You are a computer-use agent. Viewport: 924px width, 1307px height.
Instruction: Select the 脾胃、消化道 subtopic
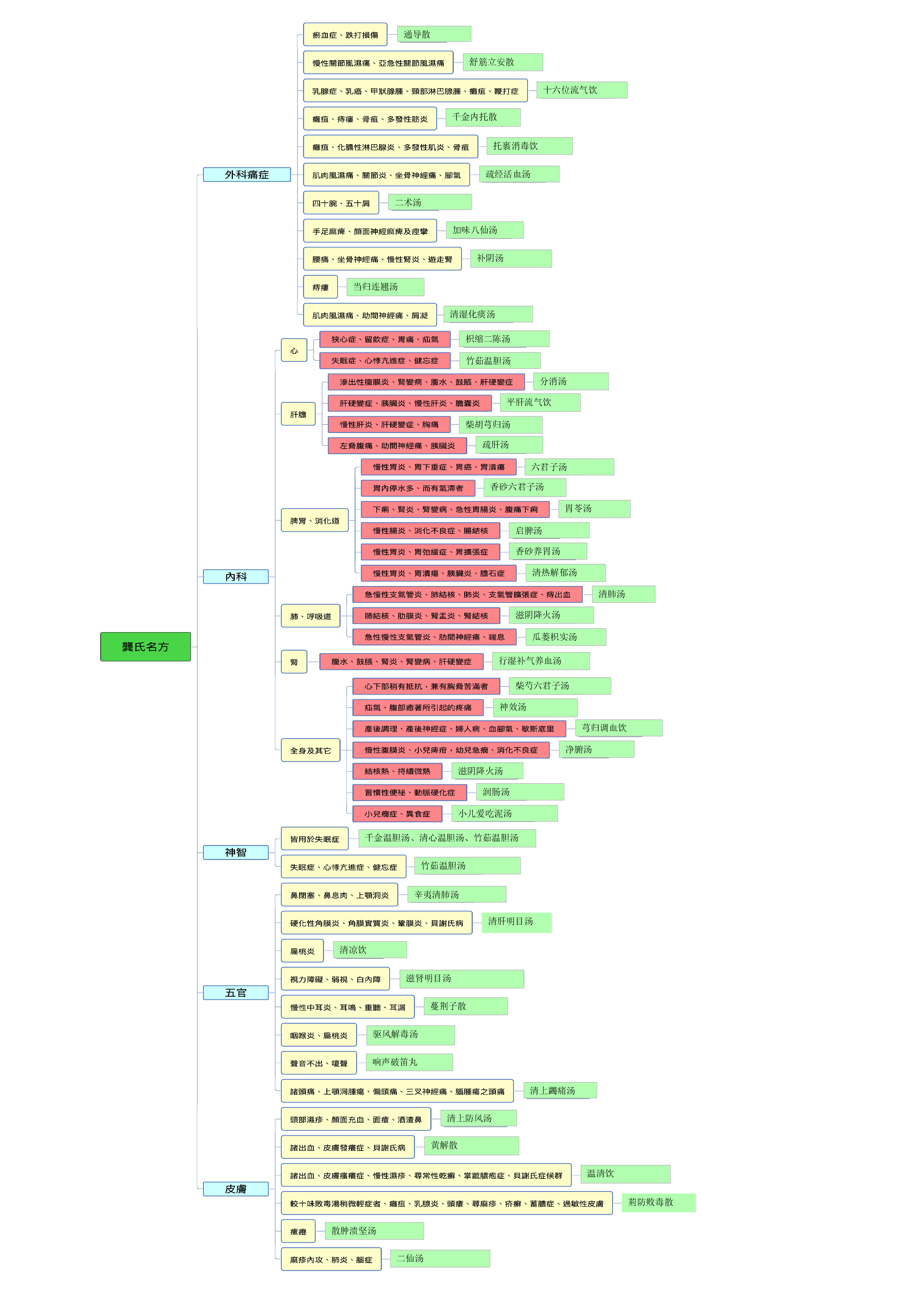coord(314,520)
